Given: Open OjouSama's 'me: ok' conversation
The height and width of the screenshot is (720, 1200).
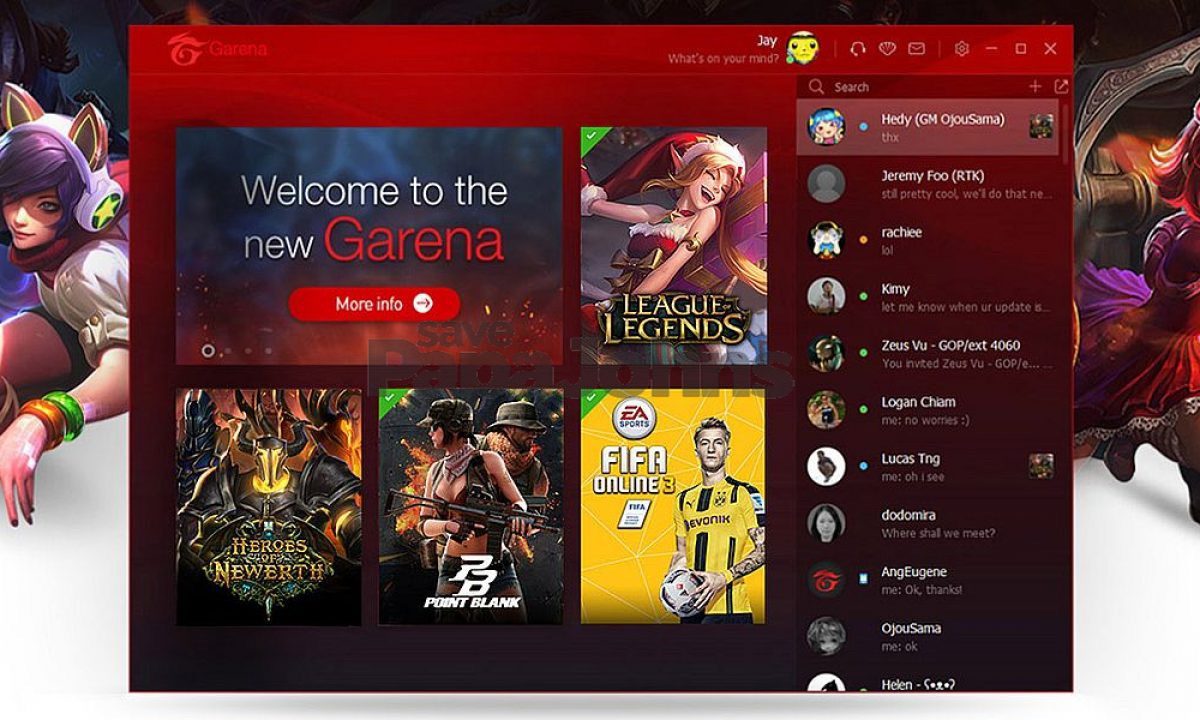Looking at the screenshot, I should [x=929, y=636].
